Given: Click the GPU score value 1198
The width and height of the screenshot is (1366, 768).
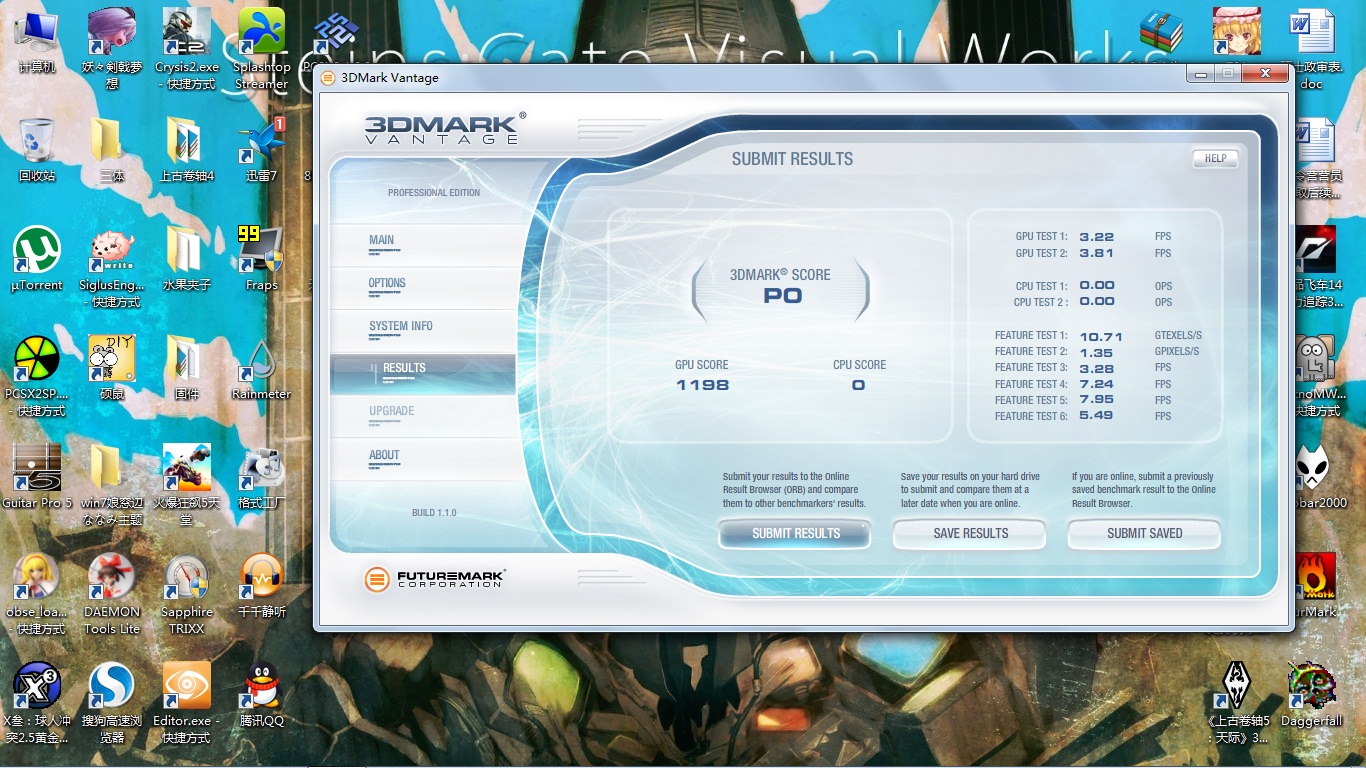Looking at the screenshot, I should [702, 385].
